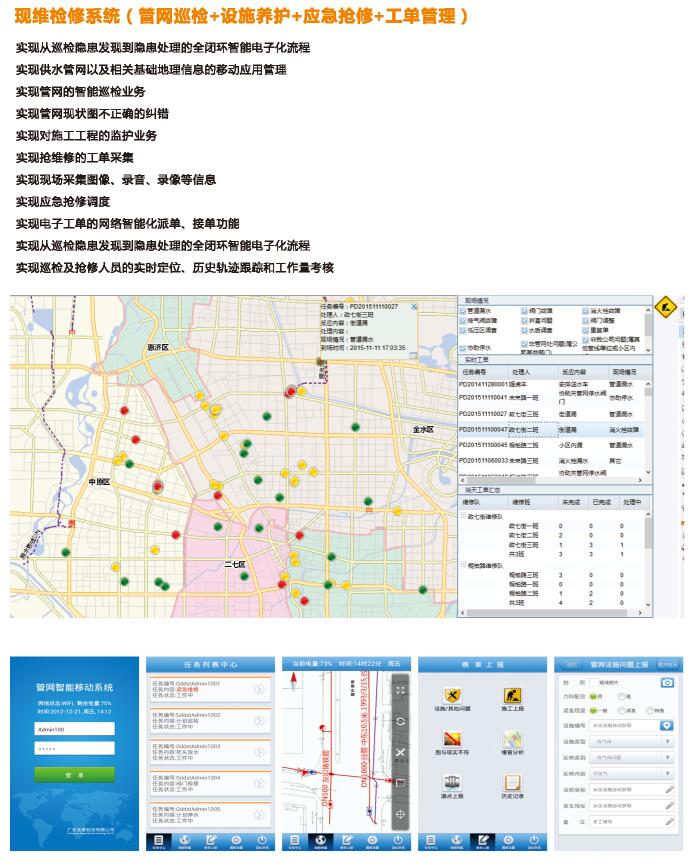Tap the location pin beside 设施编号 field
The width and height of the screenshot is (700, 867).
pos(668,725)
